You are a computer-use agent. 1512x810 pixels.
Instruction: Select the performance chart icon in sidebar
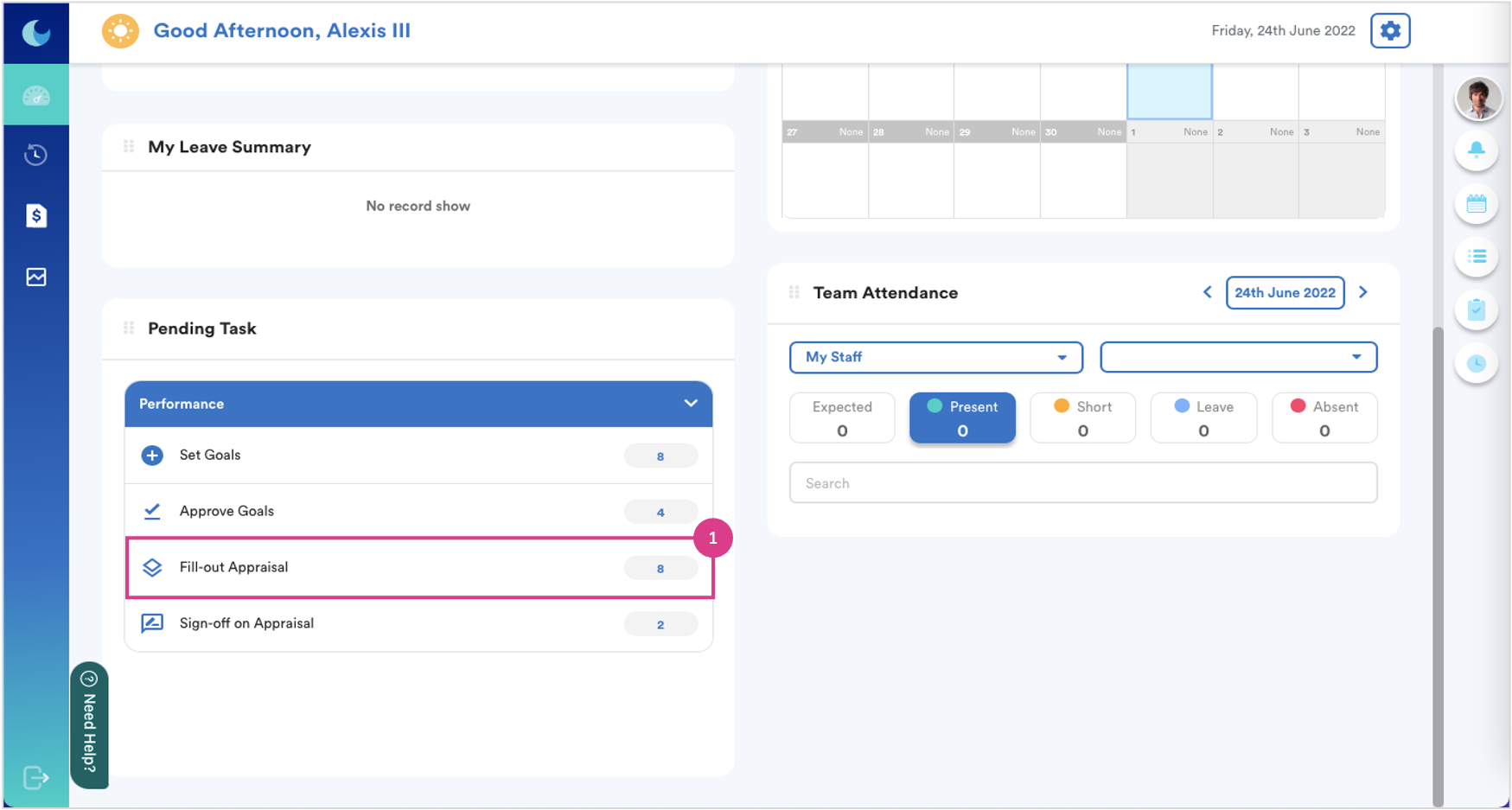[x=35, y=277]
